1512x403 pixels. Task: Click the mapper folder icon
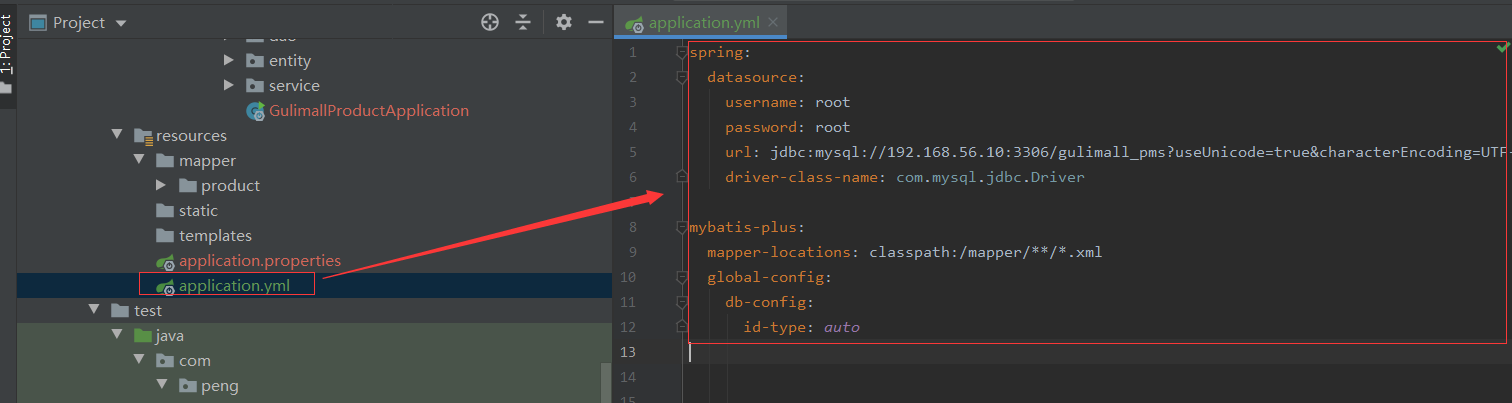[164, 161]
